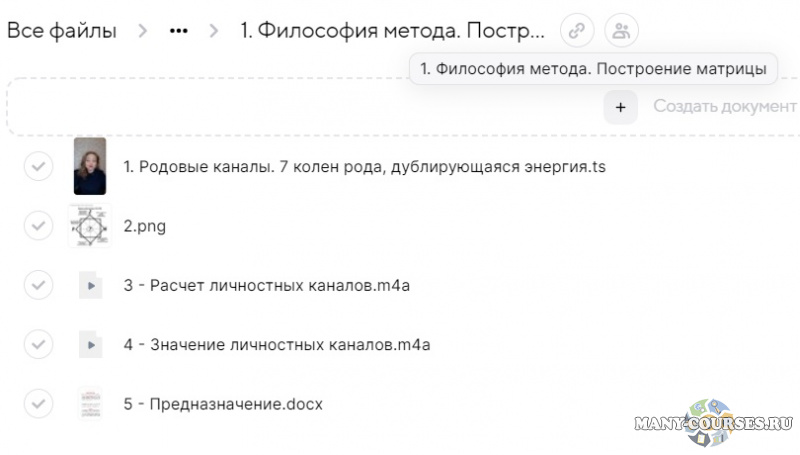Viewport: 800px width, 455px height.
Task: Click current folder breadcrumb Философия метода
Action: point(393,31)
